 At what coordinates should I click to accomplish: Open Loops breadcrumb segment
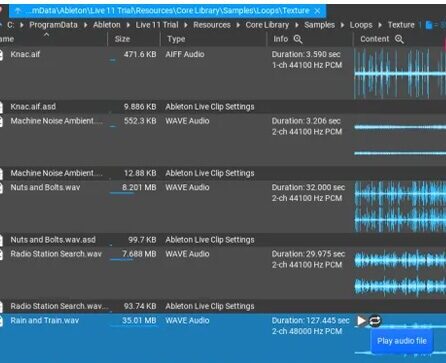(361, 25)
